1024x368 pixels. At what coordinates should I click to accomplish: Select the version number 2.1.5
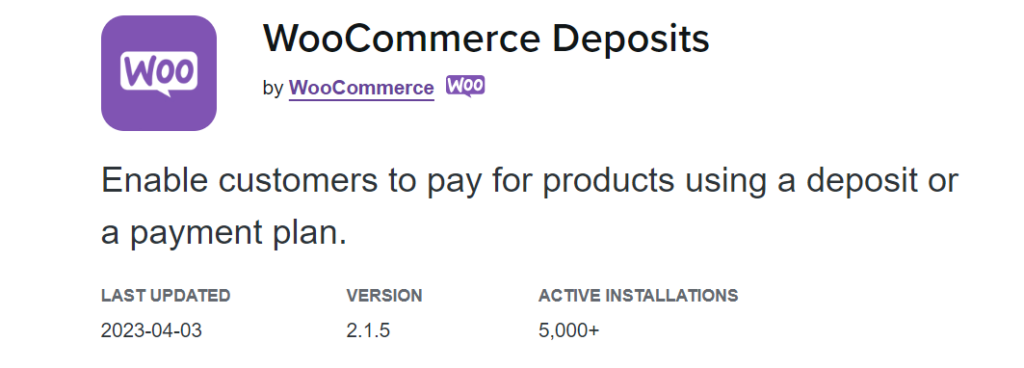click(x=368, y=330)
